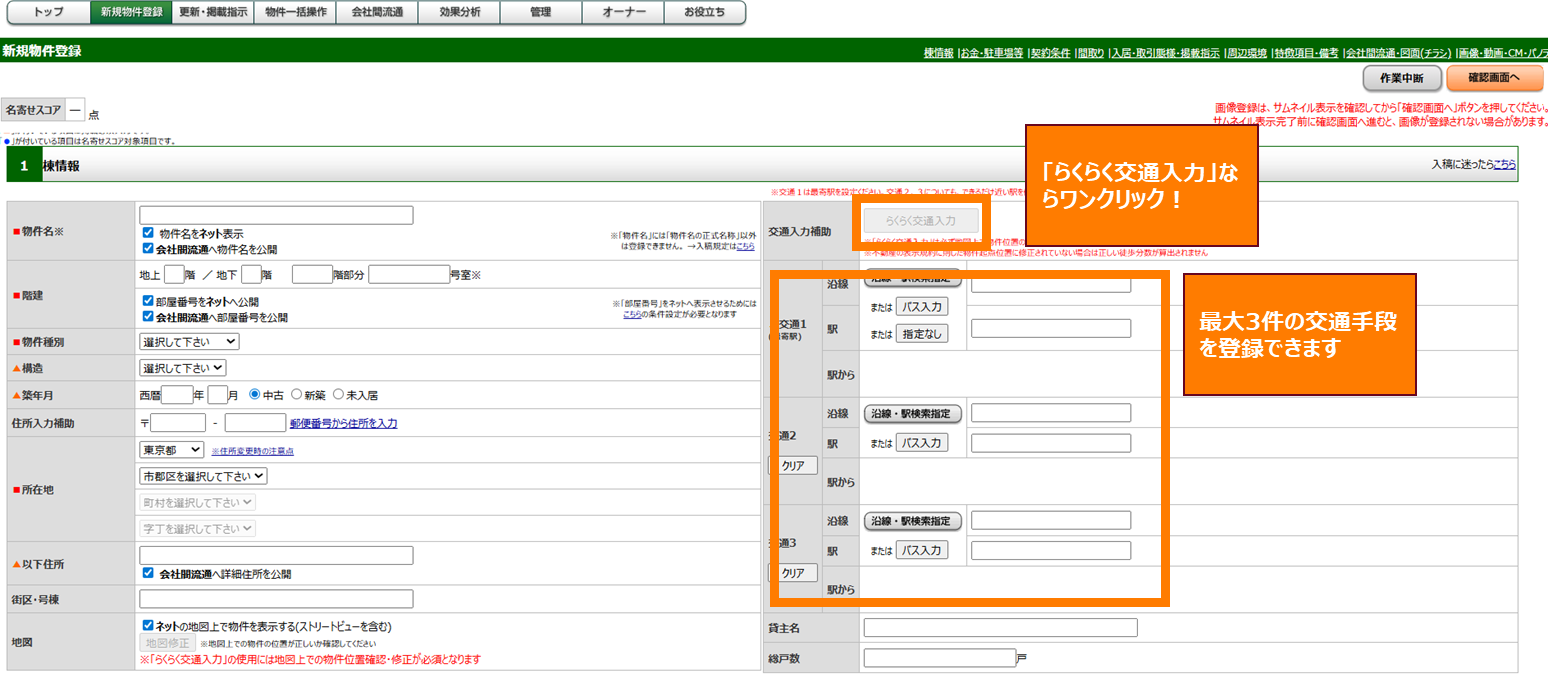
Task: Switch to the 更新・掲載指示 tab
Action: (x=212, y=12)
